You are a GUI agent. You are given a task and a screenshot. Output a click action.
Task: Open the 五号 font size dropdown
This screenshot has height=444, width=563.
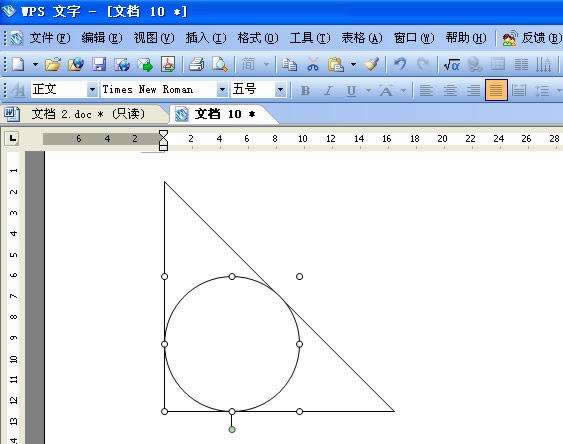(x=280, y=89)
